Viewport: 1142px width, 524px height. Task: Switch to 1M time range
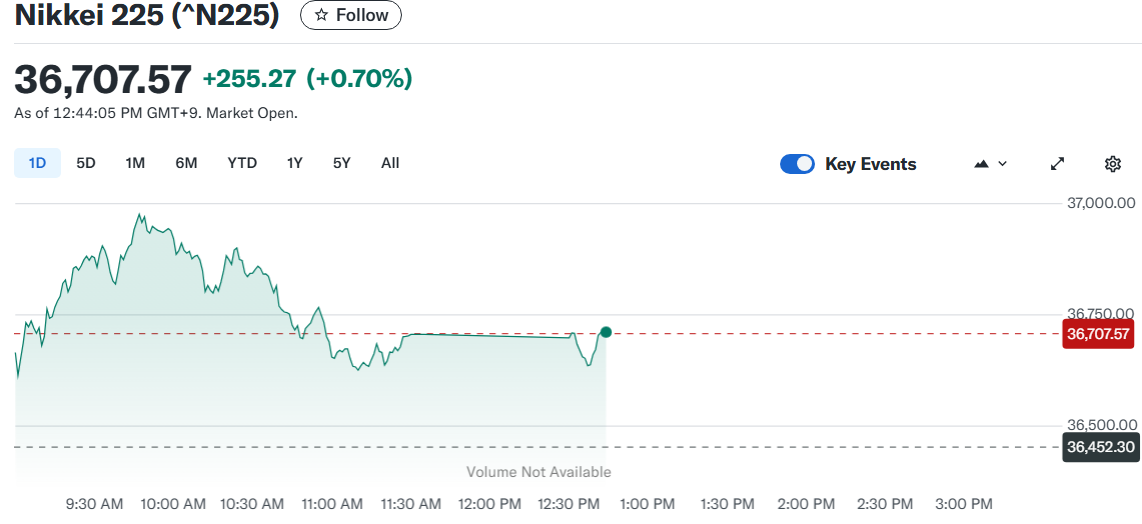135,163
